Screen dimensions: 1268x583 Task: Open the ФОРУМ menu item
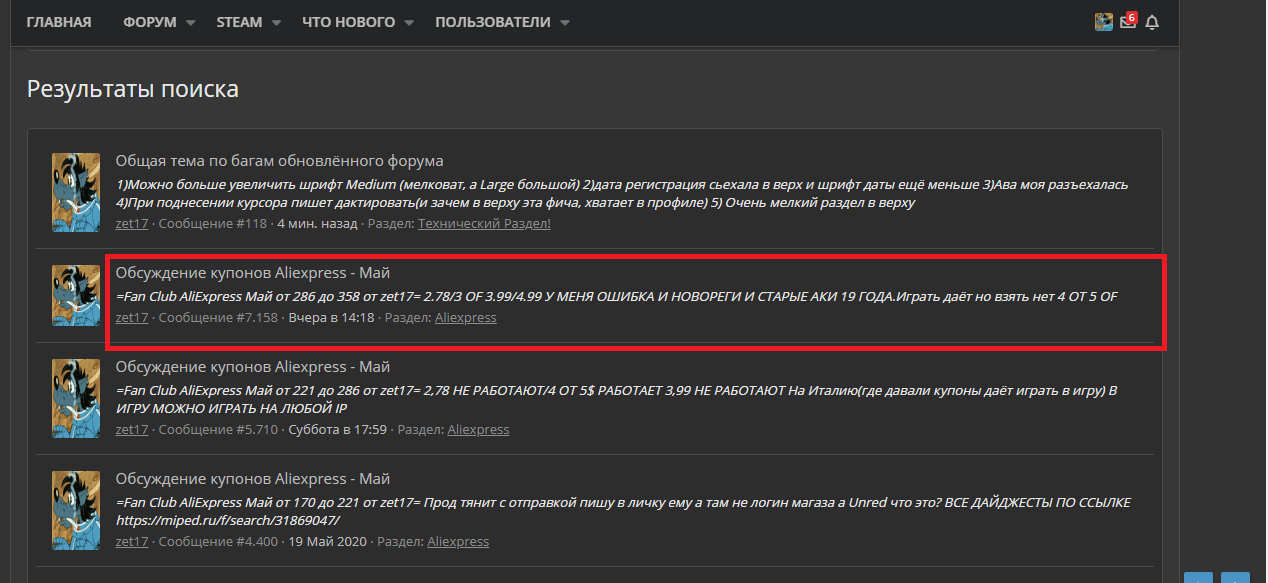pos(150,22)
